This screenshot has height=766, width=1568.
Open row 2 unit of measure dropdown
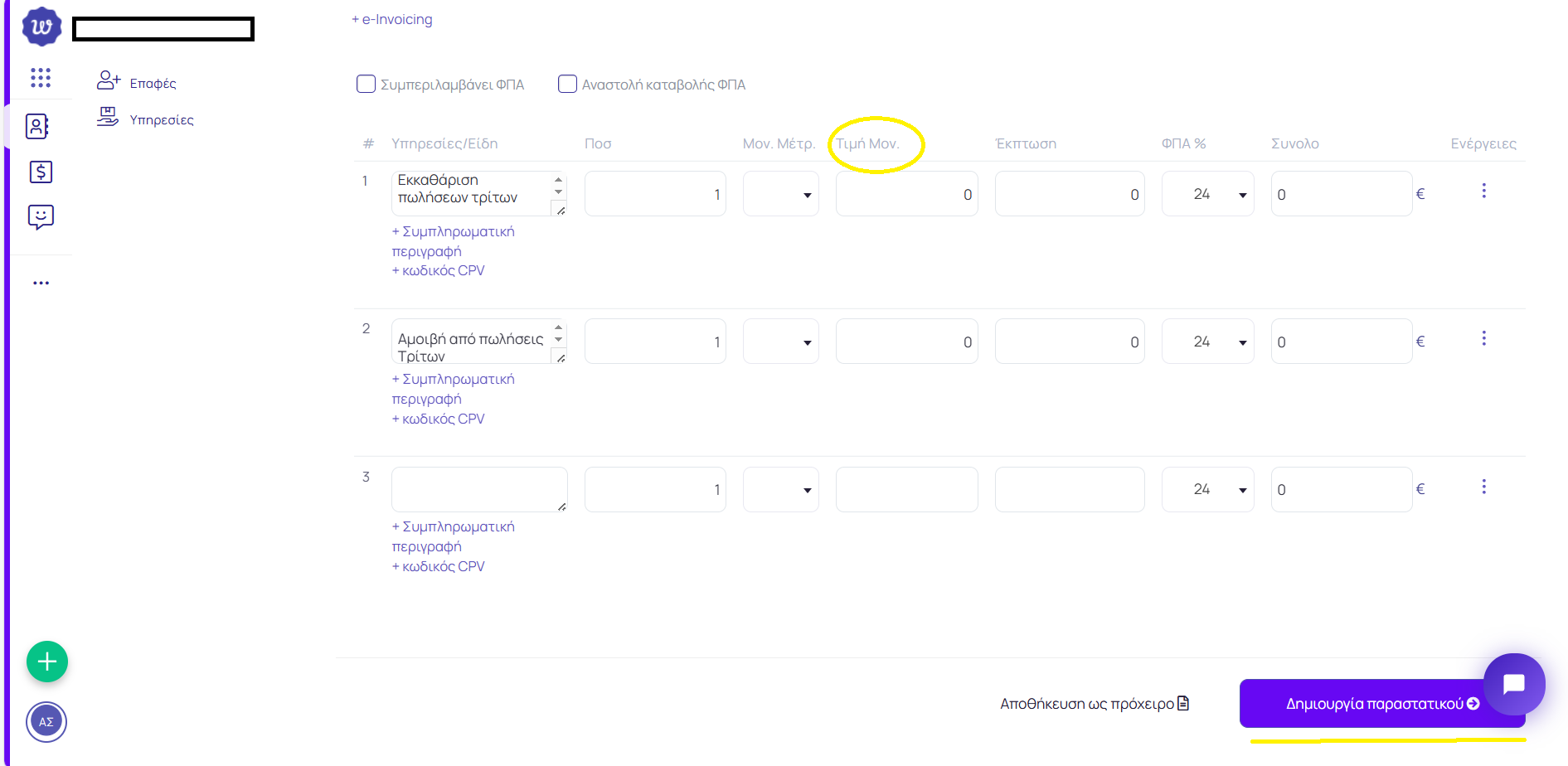pos(781,342)
